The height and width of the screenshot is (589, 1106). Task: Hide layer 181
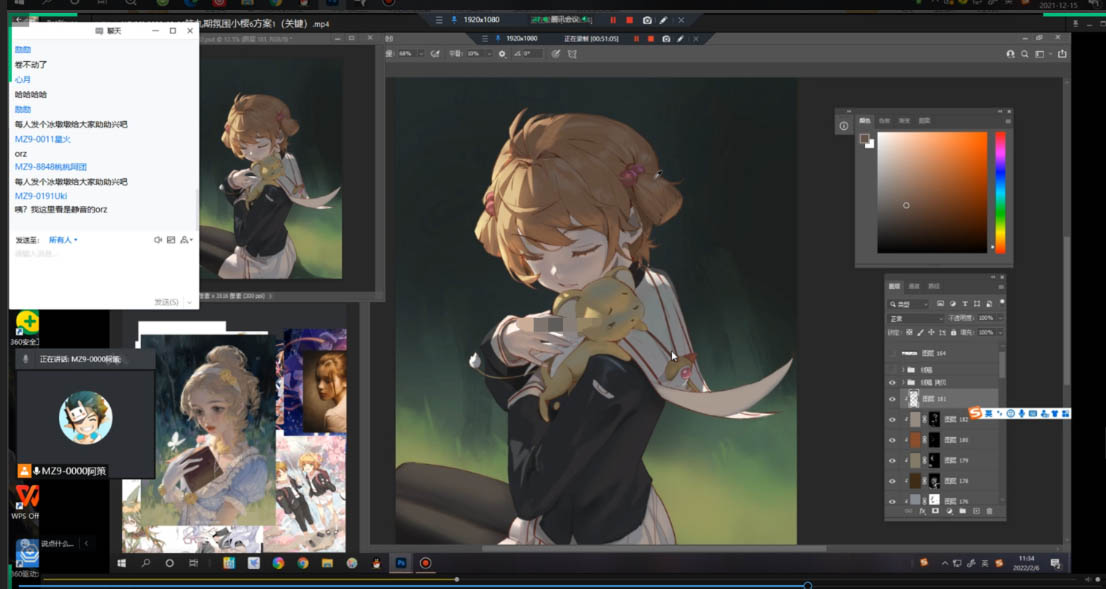(x=892, y=399)
